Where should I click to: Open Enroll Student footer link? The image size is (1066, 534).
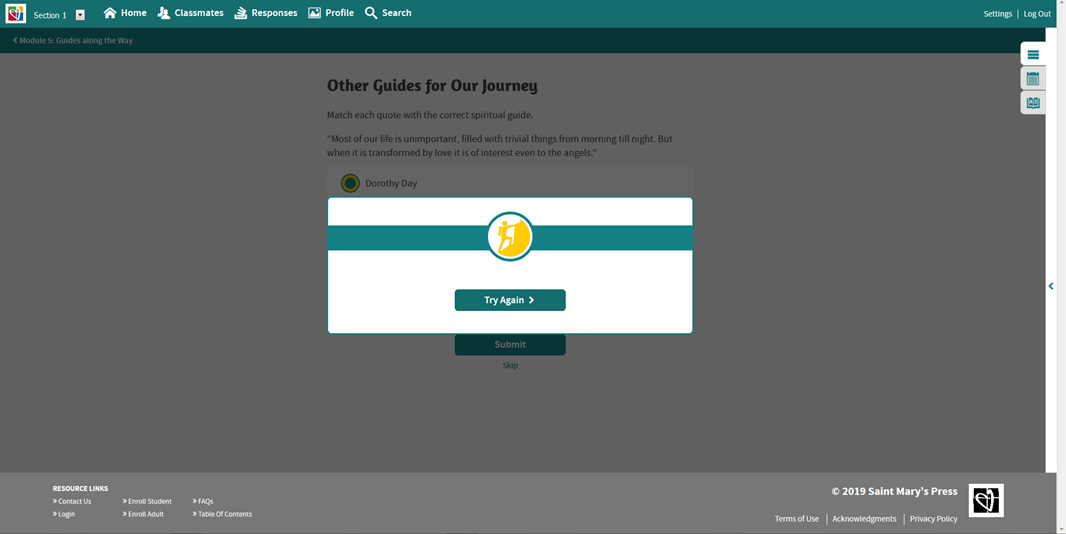pyautogui.click(x=148, y=501)
